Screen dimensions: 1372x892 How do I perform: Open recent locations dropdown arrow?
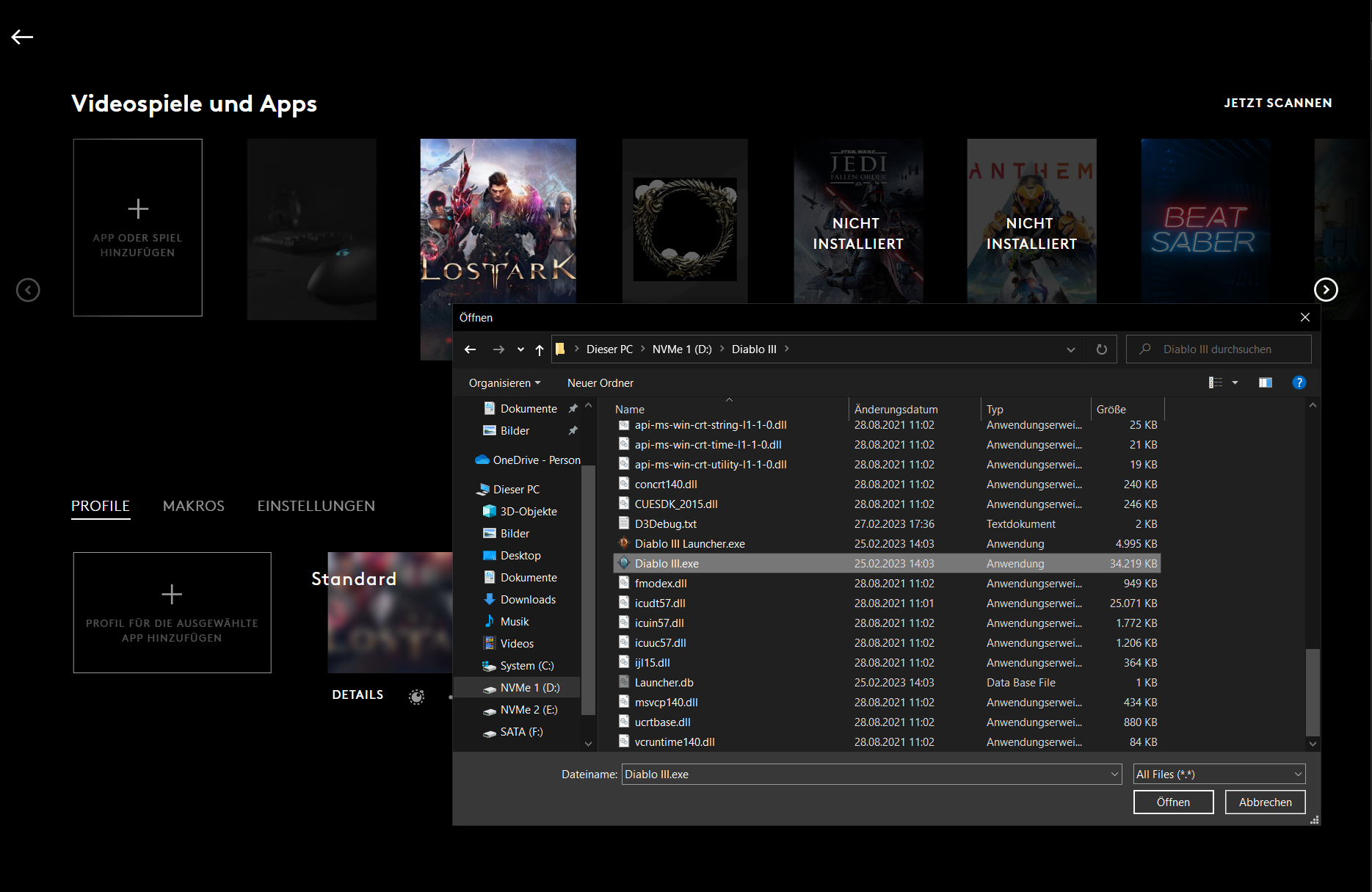click(520, 349)
